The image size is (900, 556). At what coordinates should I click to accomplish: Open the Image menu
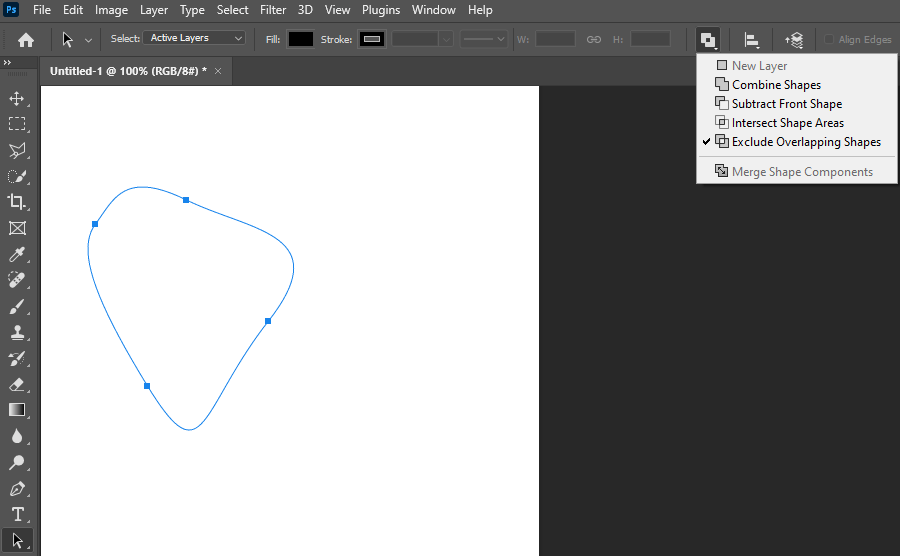(x=111, y=10)
